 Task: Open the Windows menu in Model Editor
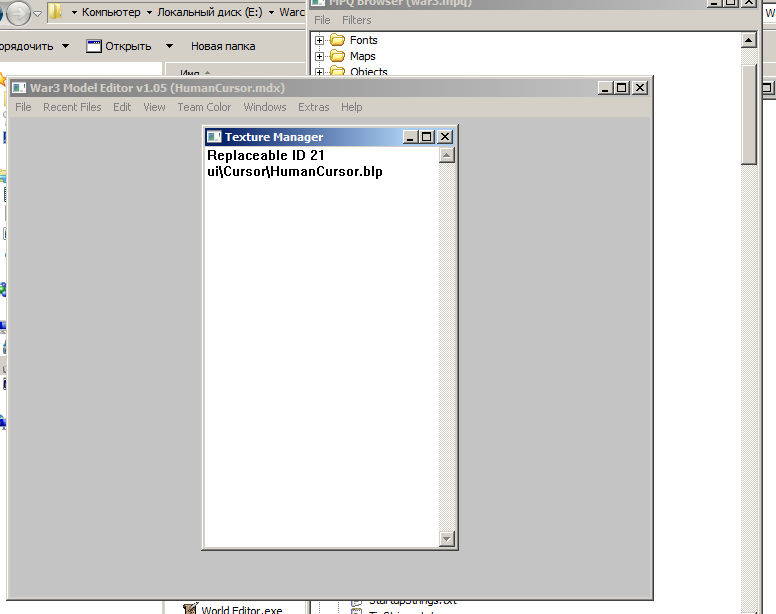[x=265, y=107]
